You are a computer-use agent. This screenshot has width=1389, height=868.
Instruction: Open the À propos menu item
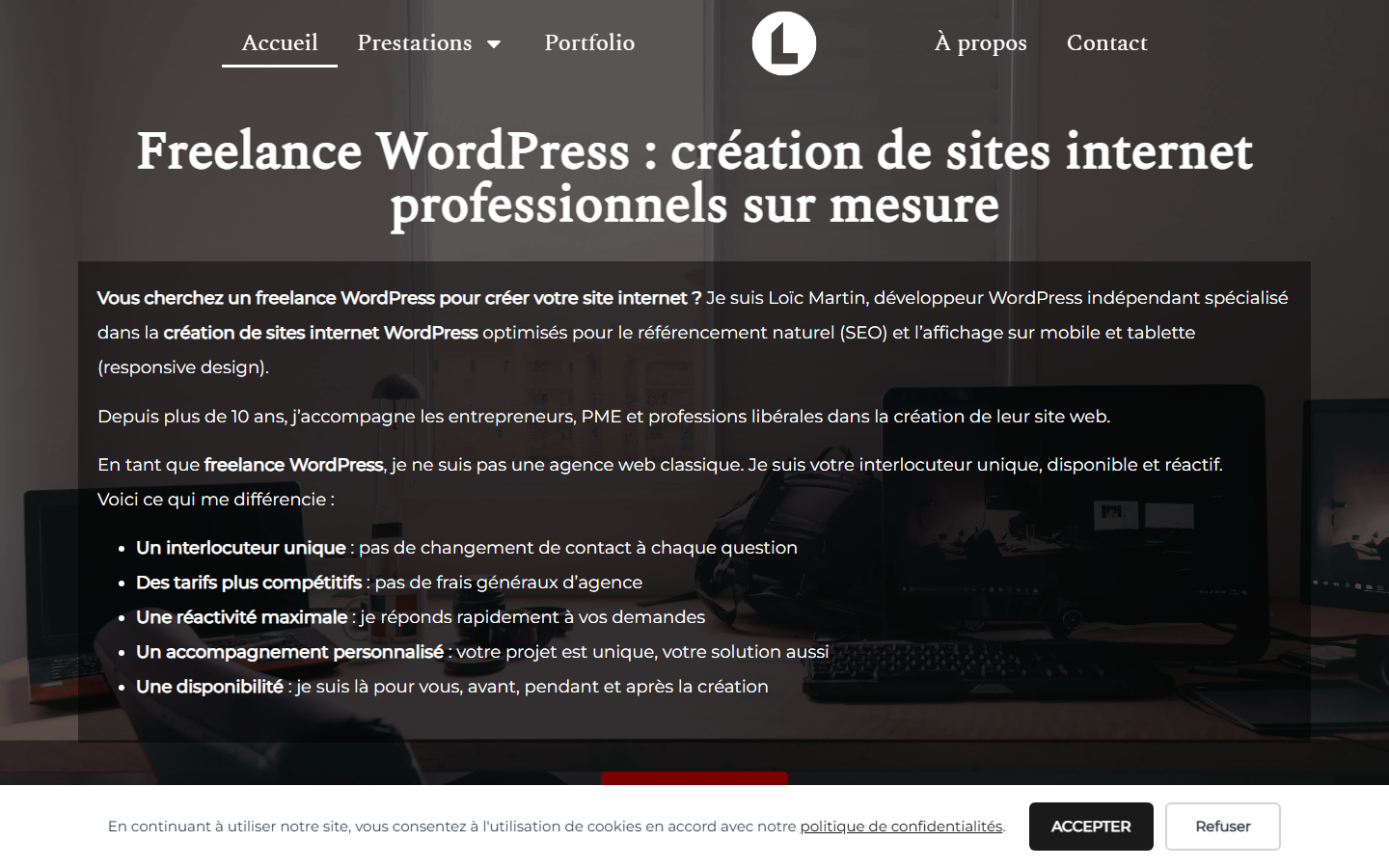pos(980,42)
